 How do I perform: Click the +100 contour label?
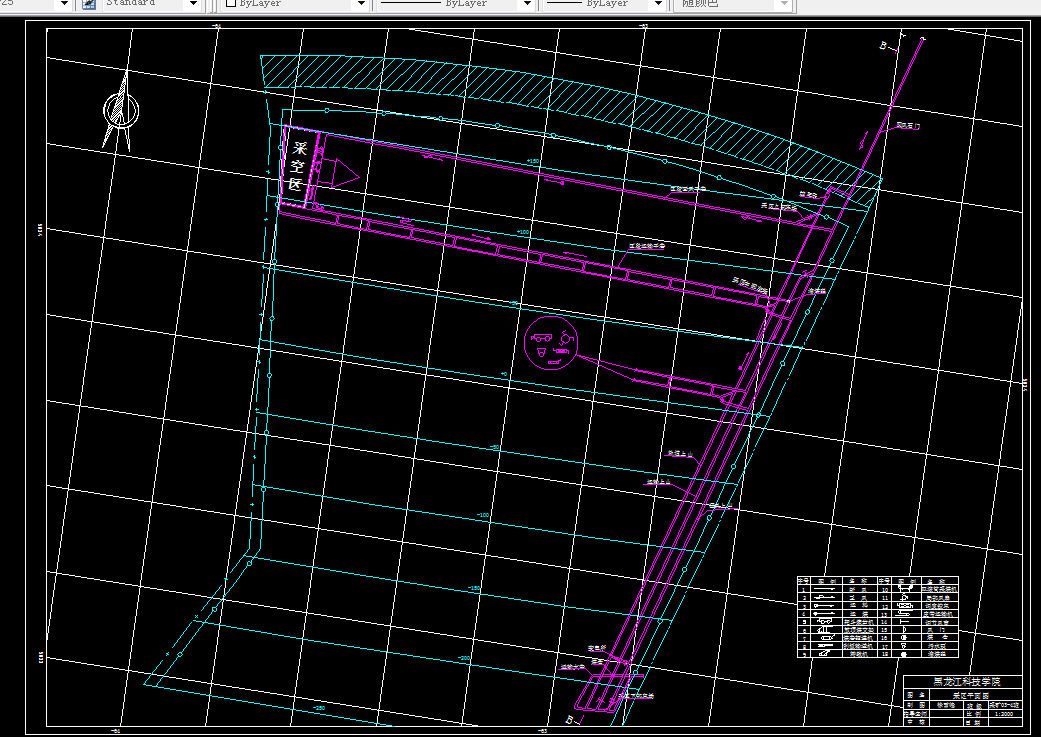523,232
